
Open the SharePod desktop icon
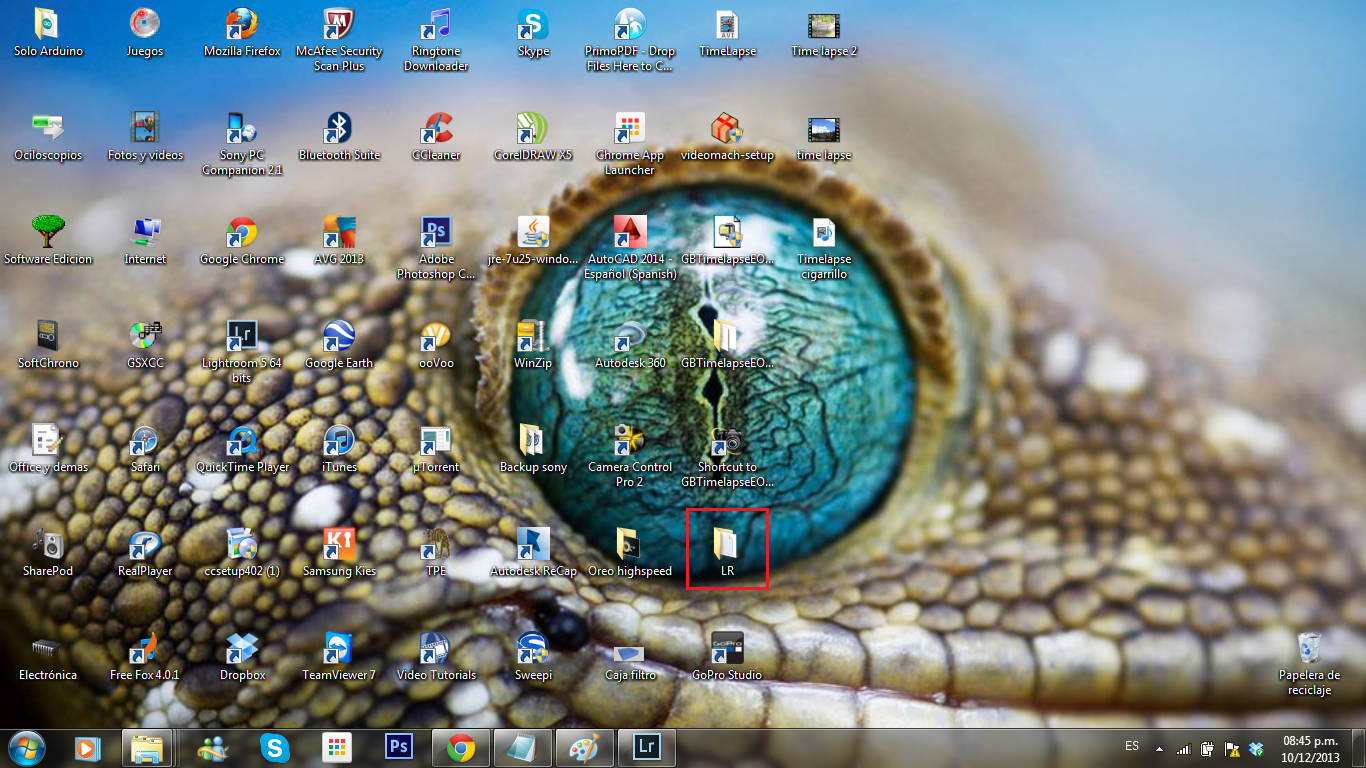(x=48, y=553)
